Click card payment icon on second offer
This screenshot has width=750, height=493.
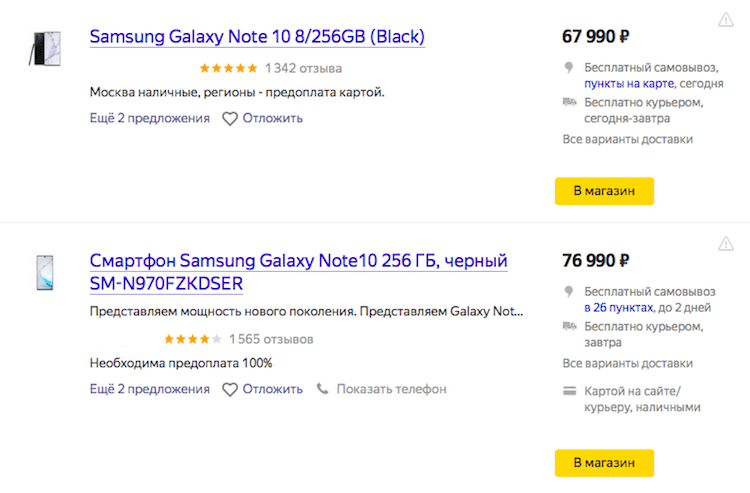click(569, 390)
